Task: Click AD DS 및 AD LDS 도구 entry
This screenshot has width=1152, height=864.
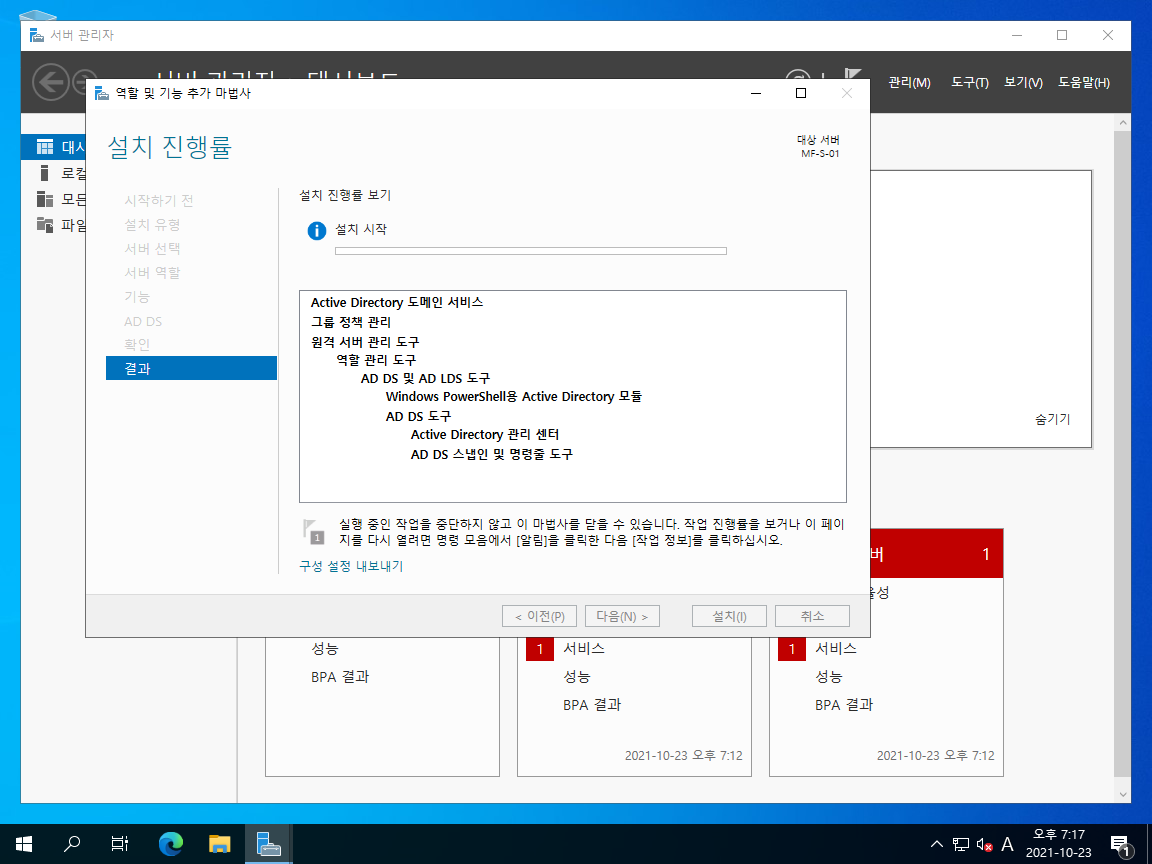Action: point(425,378)
